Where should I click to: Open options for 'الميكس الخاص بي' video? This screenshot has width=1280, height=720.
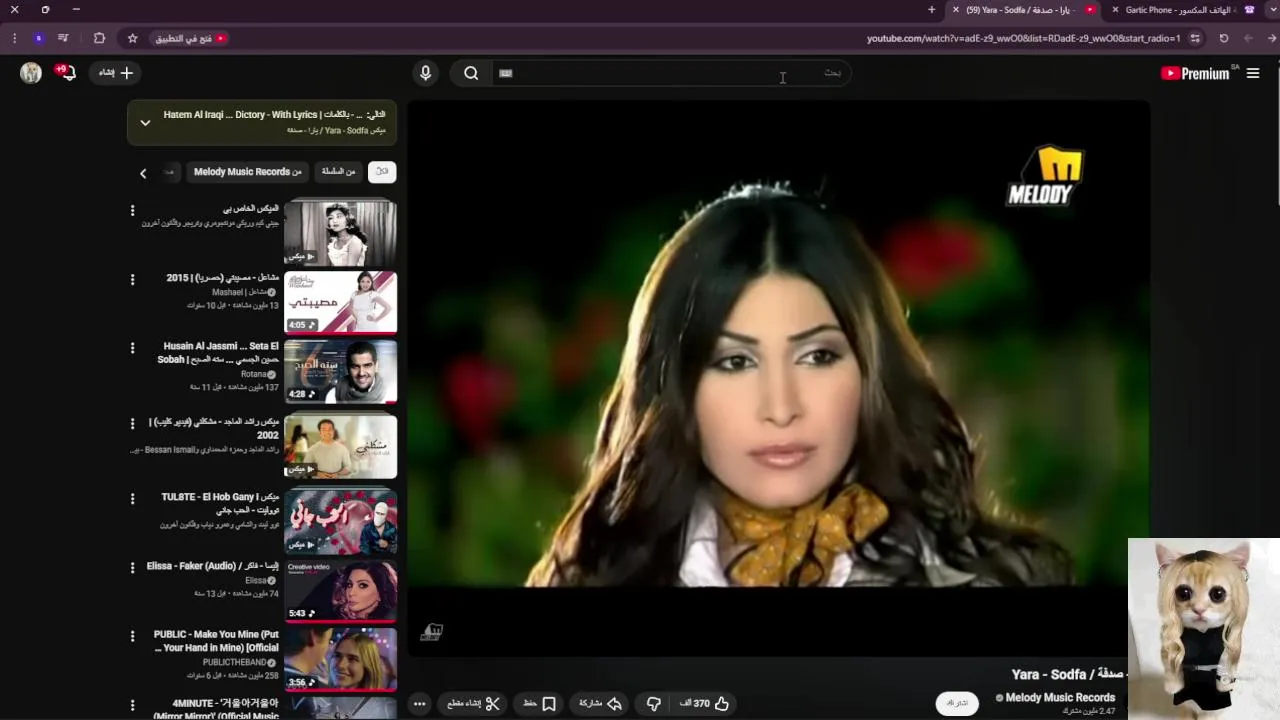pos(132,210)
